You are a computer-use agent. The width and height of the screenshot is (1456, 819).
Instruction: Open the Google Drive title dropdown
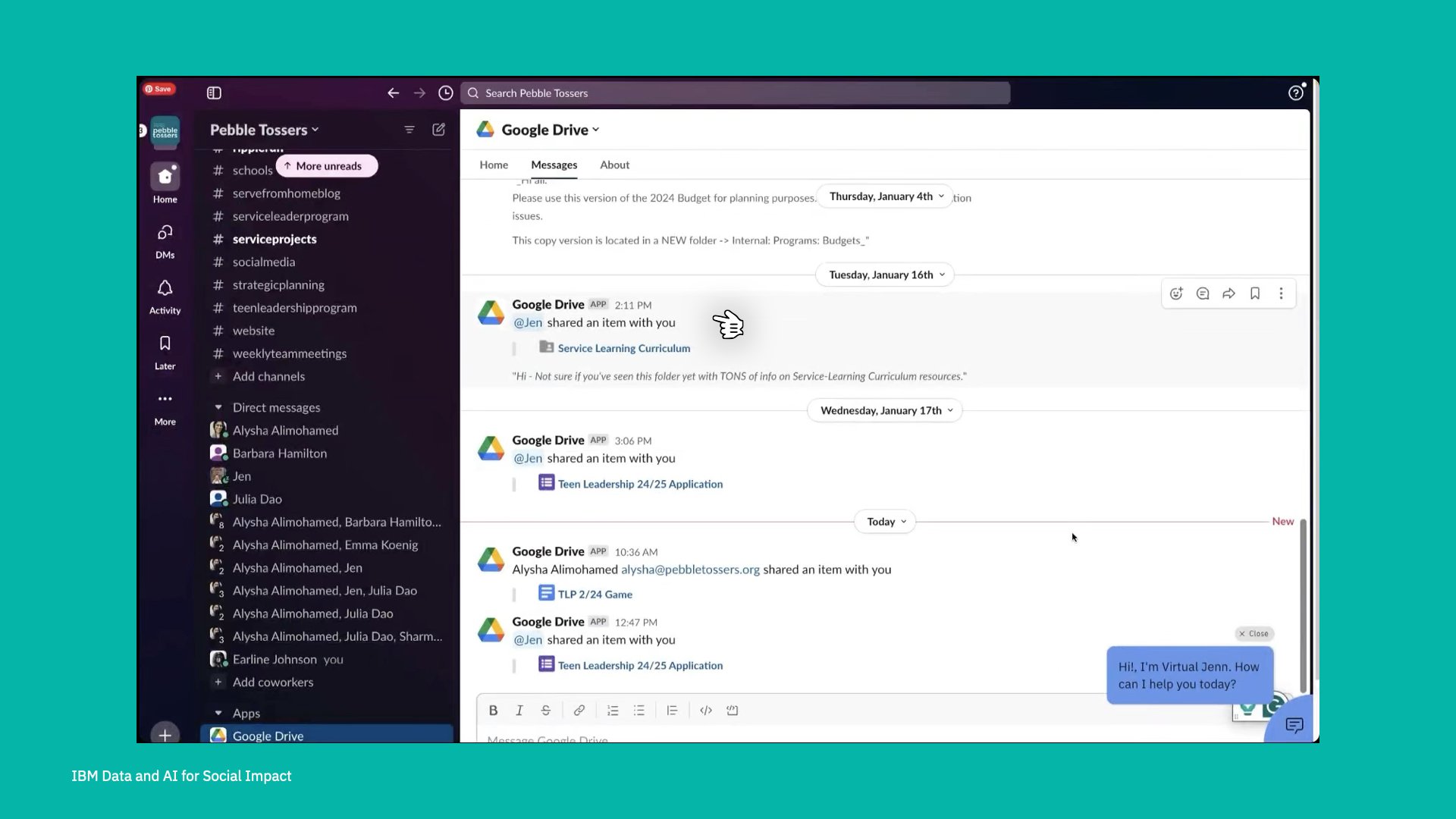551,130
